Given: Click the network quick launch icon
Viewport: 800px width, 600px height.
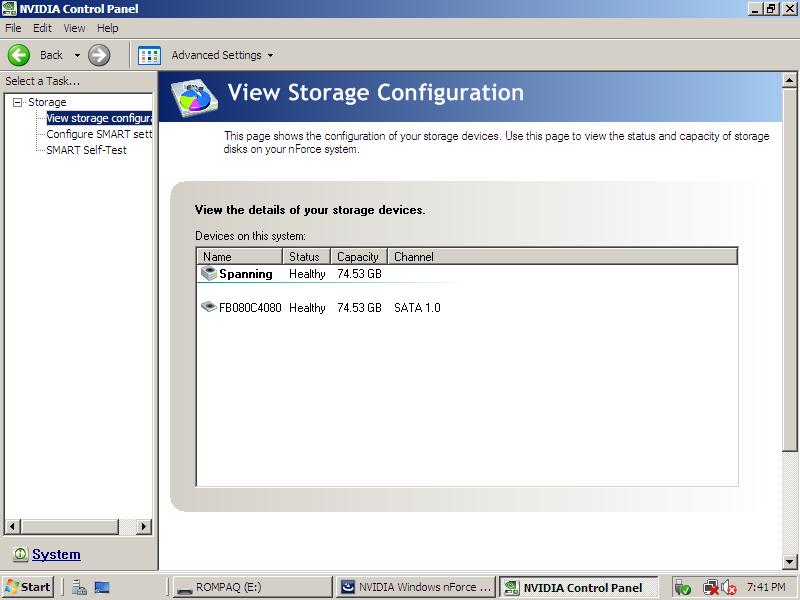Looking at the screenshot, I should point(79,587).
